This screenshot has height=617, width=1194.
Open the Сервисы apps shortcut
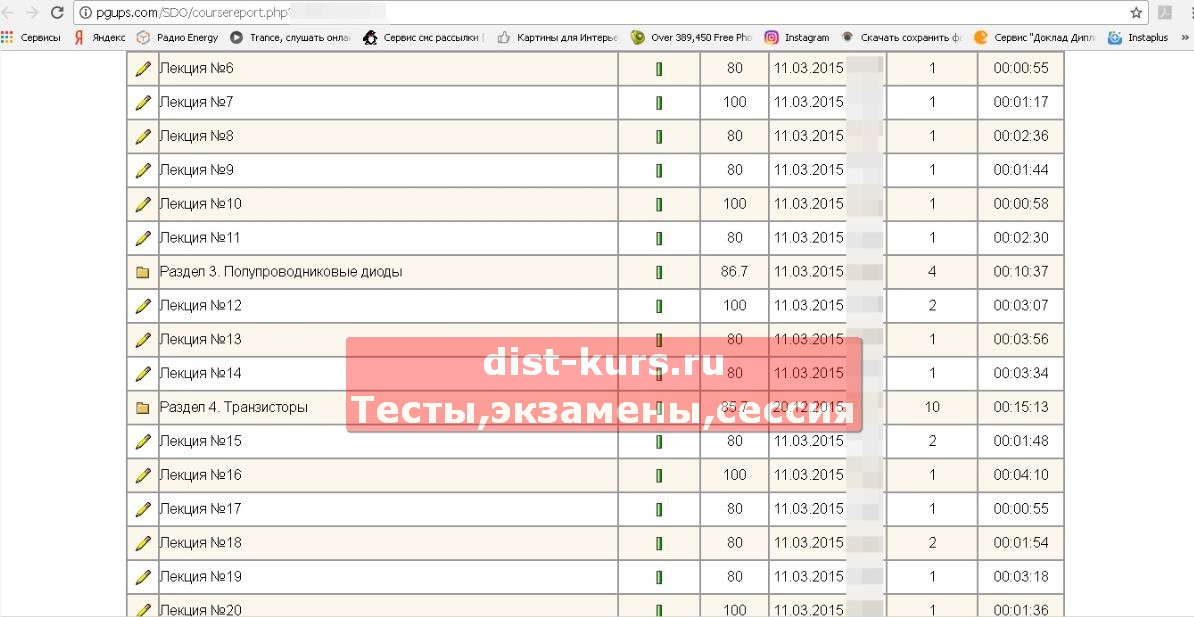point(31,37)
